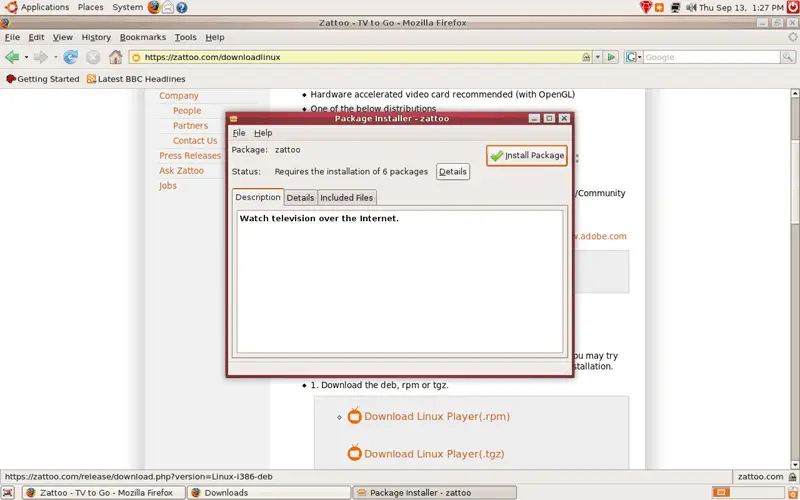Image resolution: width=800 pixels, height=500 pixels.
Task: Click the Latest BBC Headlines bookmark
Action: pos(136,79)
